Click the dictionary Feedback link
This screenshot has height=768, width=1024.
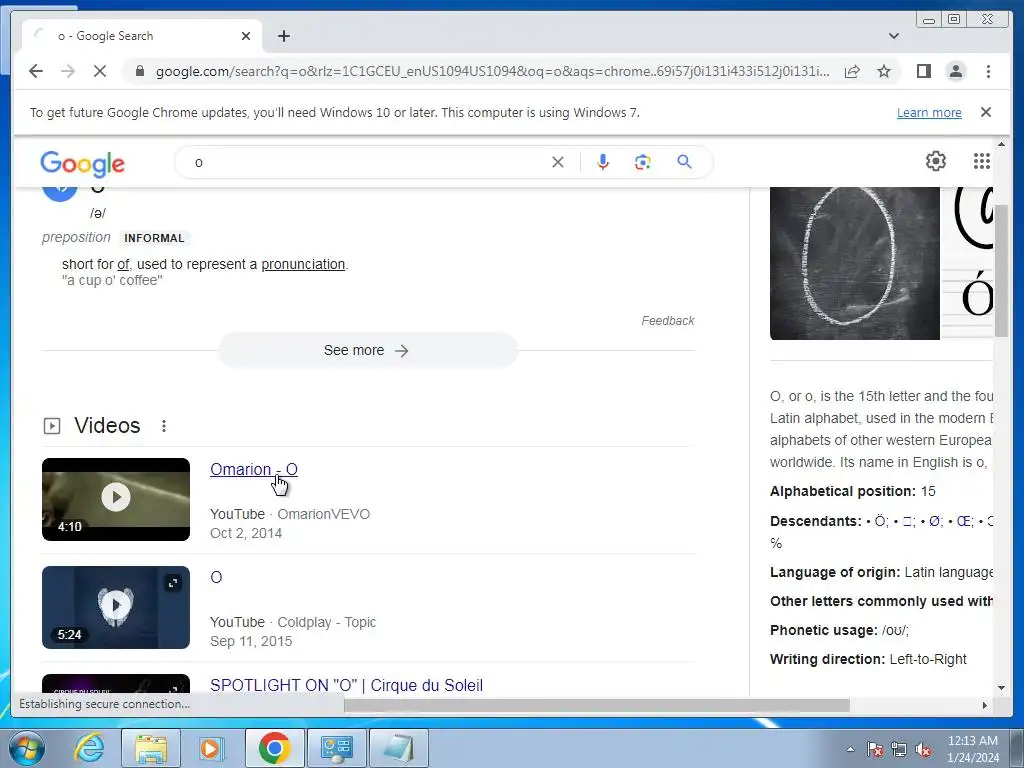(667, 321)
